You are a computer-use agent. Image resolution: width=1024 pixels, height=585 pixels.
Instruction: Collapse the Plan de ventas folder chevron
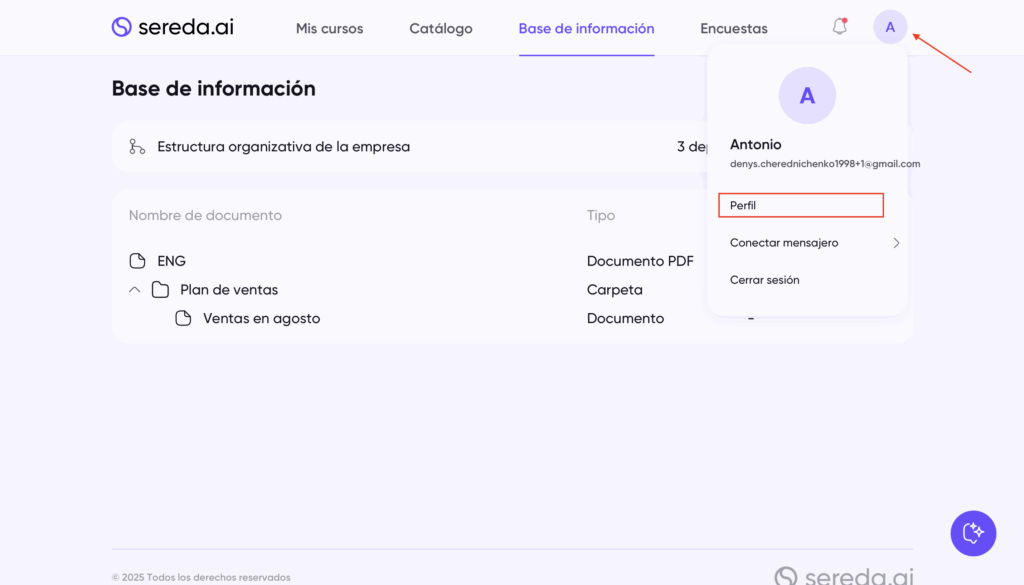point(135,290)
